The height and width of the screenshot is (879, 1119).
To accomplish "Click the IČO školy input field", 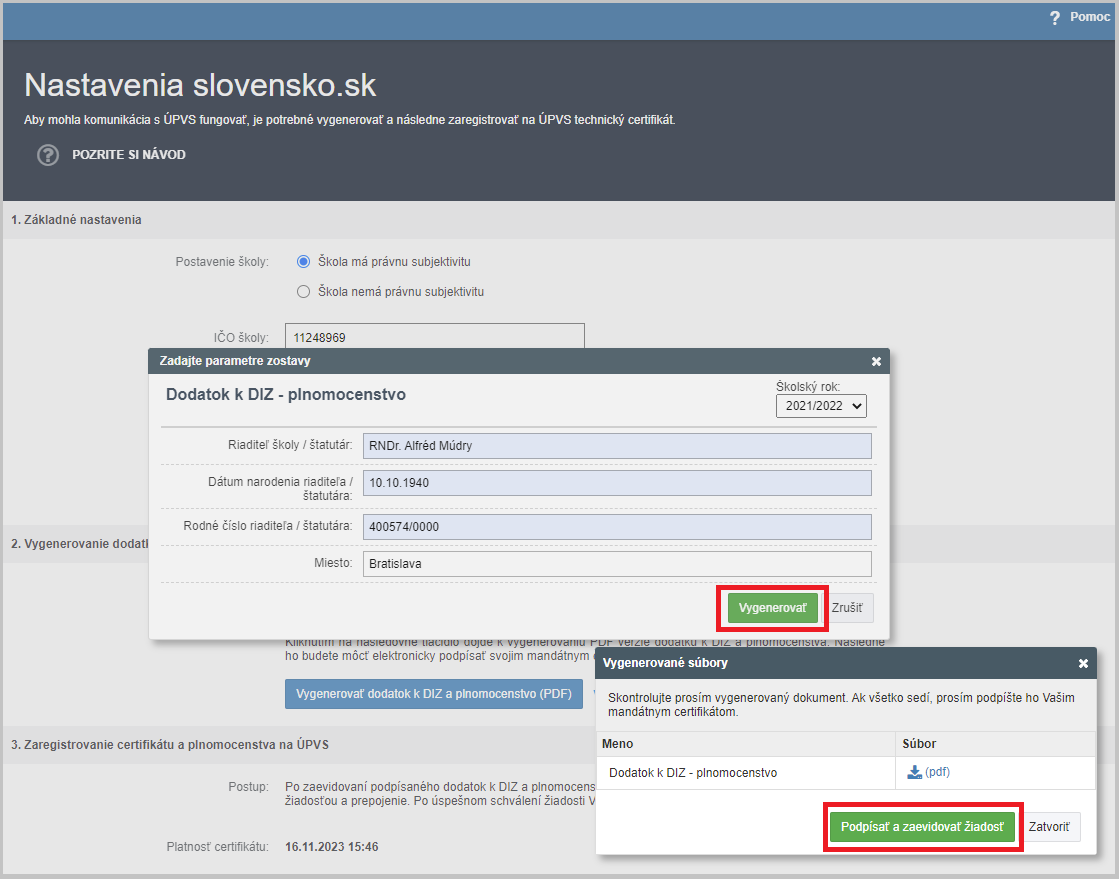I will coord(434,338).
